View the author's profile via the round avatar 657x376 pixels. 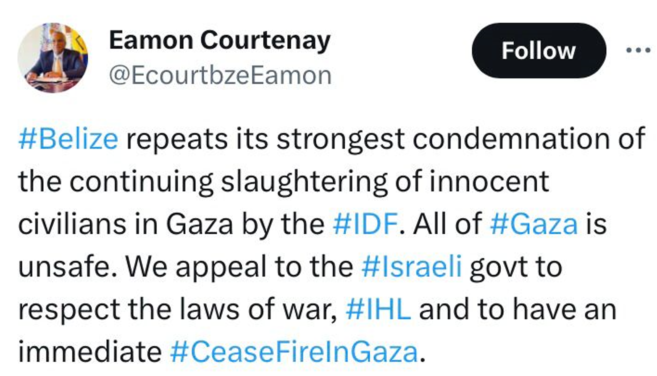pos(53,57)
